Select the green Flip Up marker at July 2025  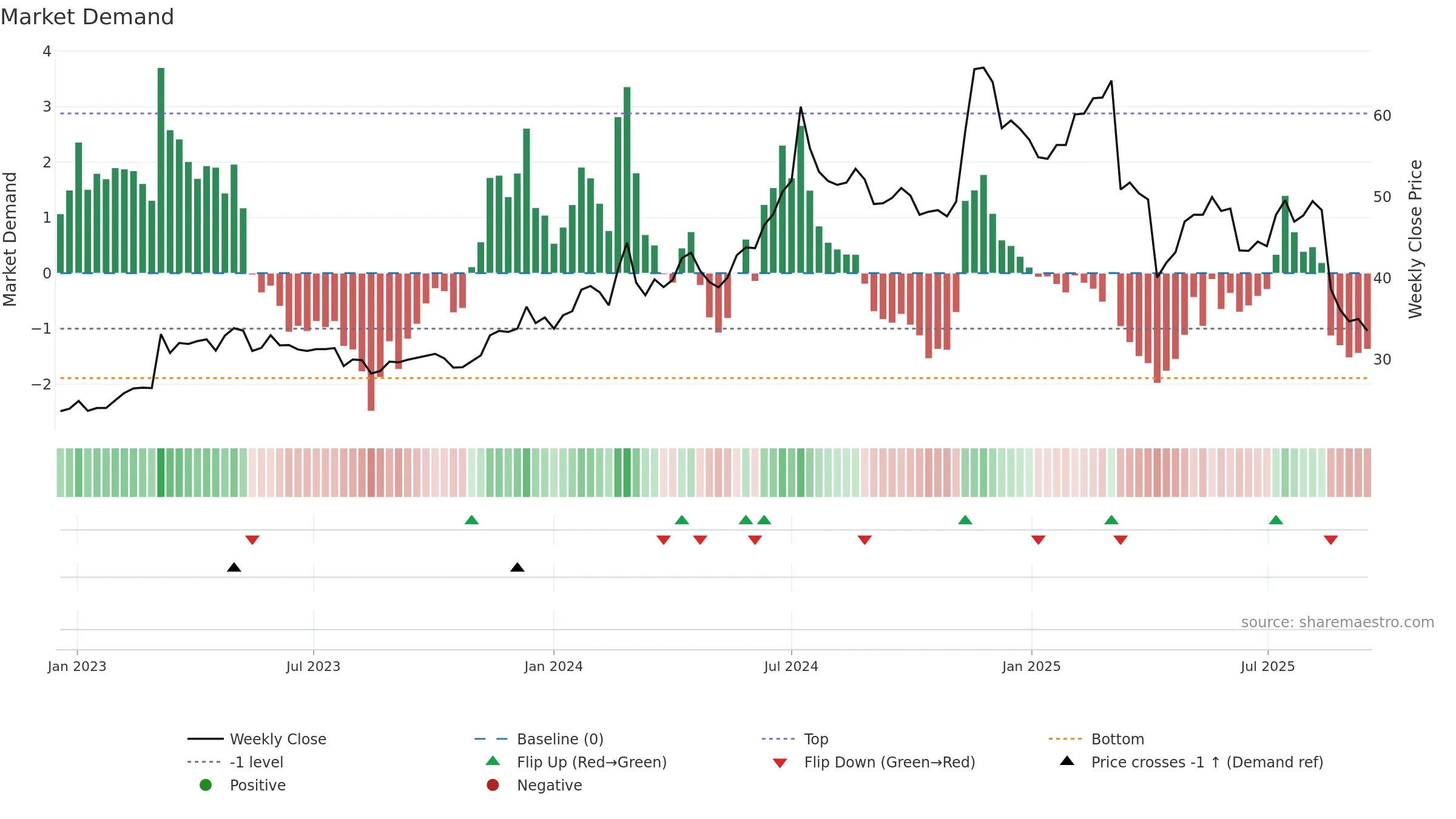coord(1276,520)
